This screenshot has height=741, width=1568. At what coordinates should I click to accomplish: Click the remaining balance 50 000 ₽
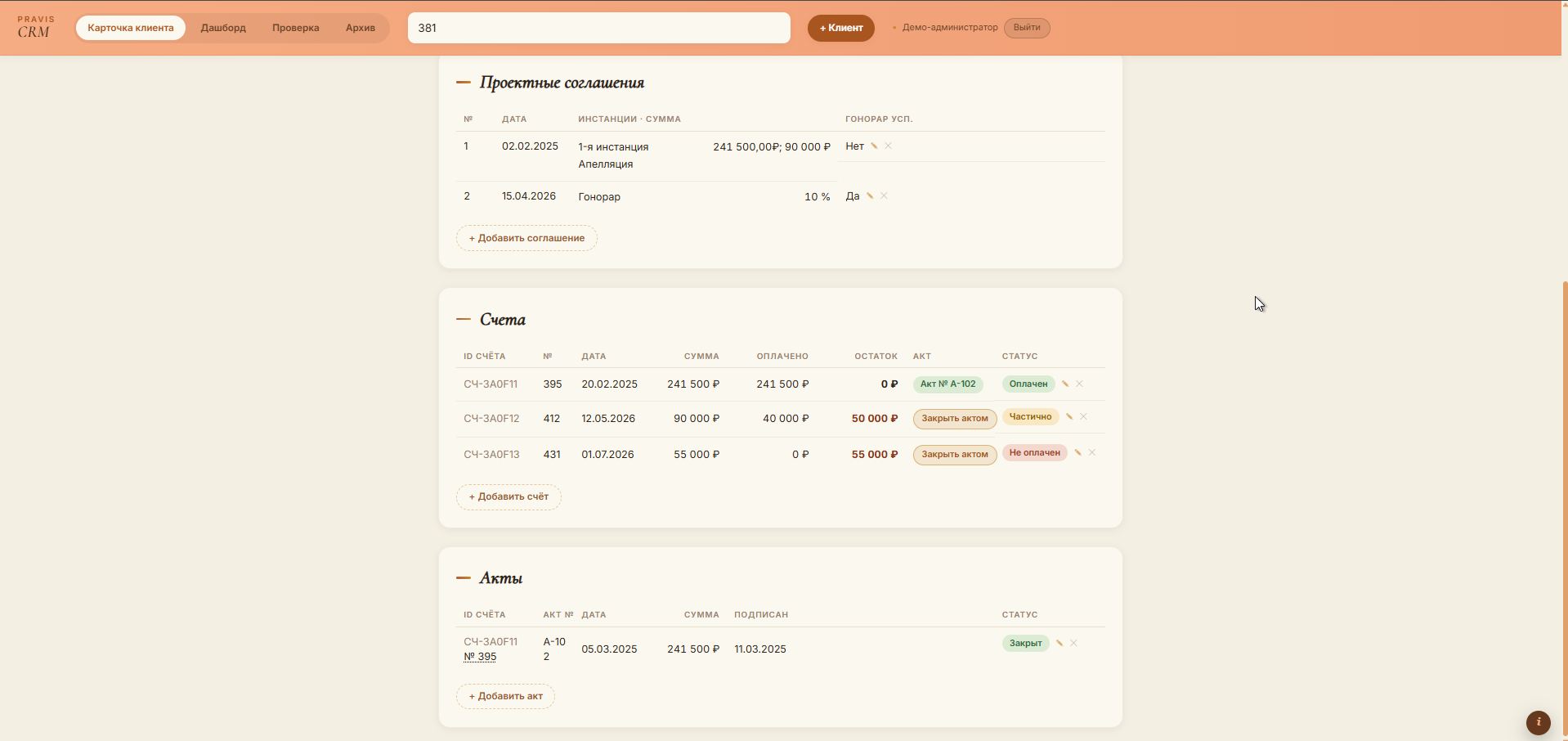coord(875,419)
